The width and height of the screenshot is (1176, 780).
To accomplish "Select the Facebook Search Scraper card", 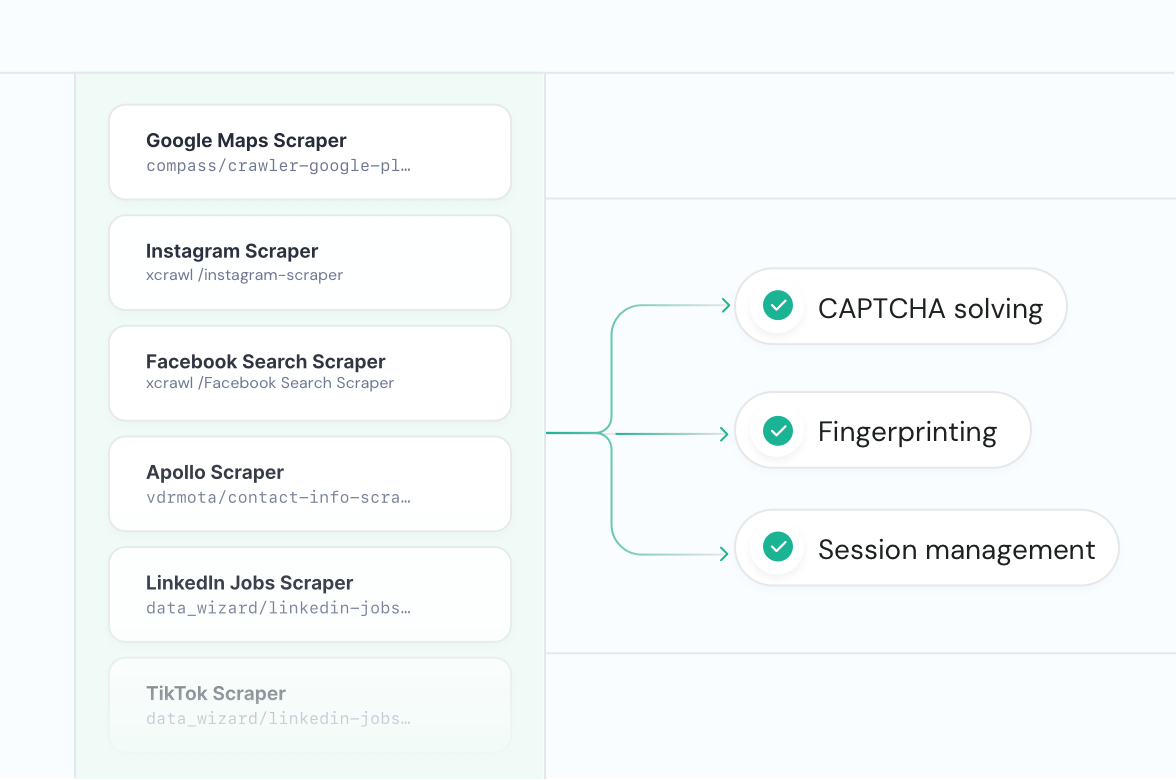I will click(x=310, y=374).
